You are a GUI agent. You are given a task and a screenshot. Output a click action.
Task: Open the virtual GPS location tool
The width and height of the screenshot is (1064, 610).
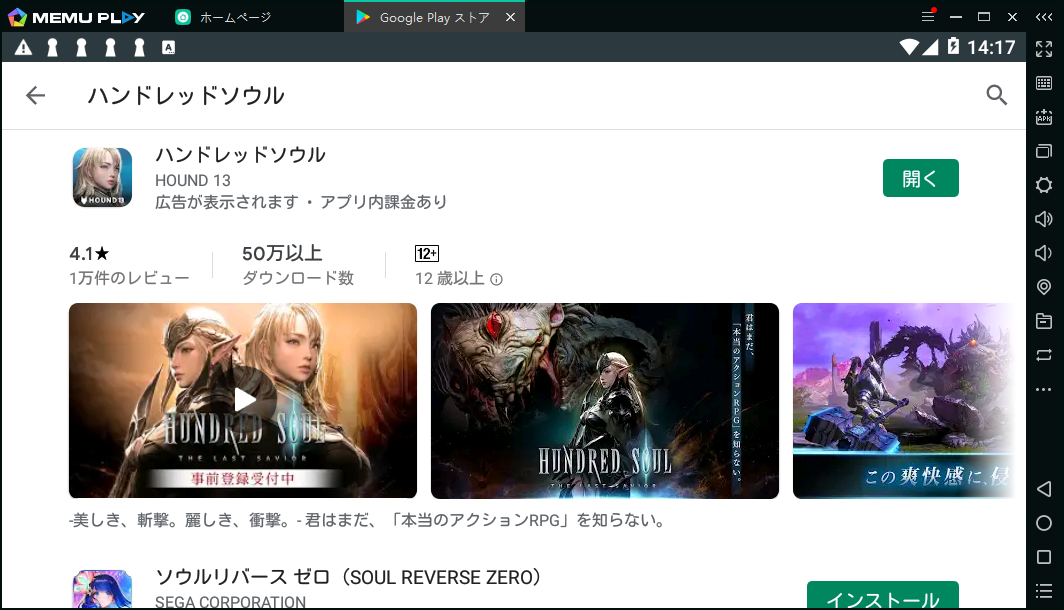tap(1044, 287)
